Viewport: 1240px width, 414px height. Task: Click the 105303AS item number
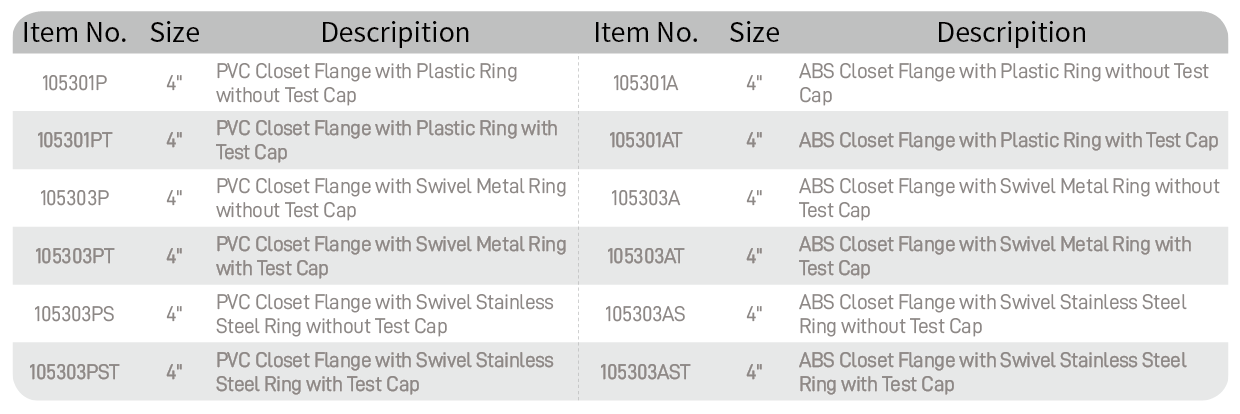tap(645, 314)
